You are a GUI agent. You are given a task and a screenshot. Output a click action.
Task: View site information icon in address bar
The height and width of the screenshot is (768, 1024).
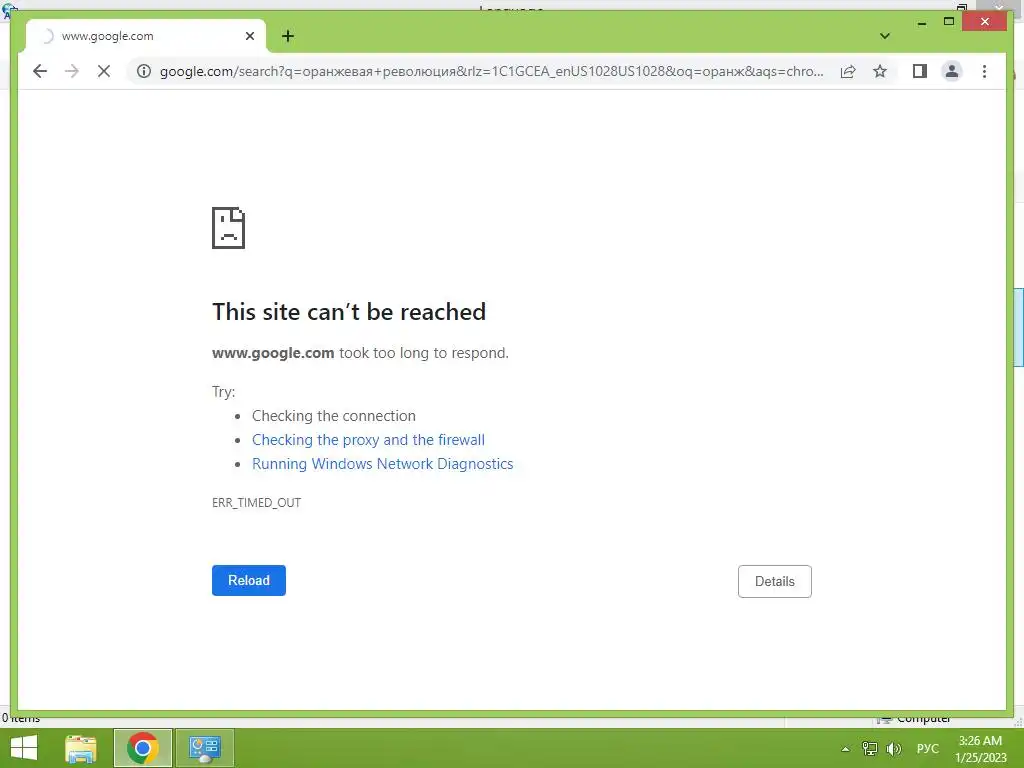pyautogui.click(x=144, y=71)
